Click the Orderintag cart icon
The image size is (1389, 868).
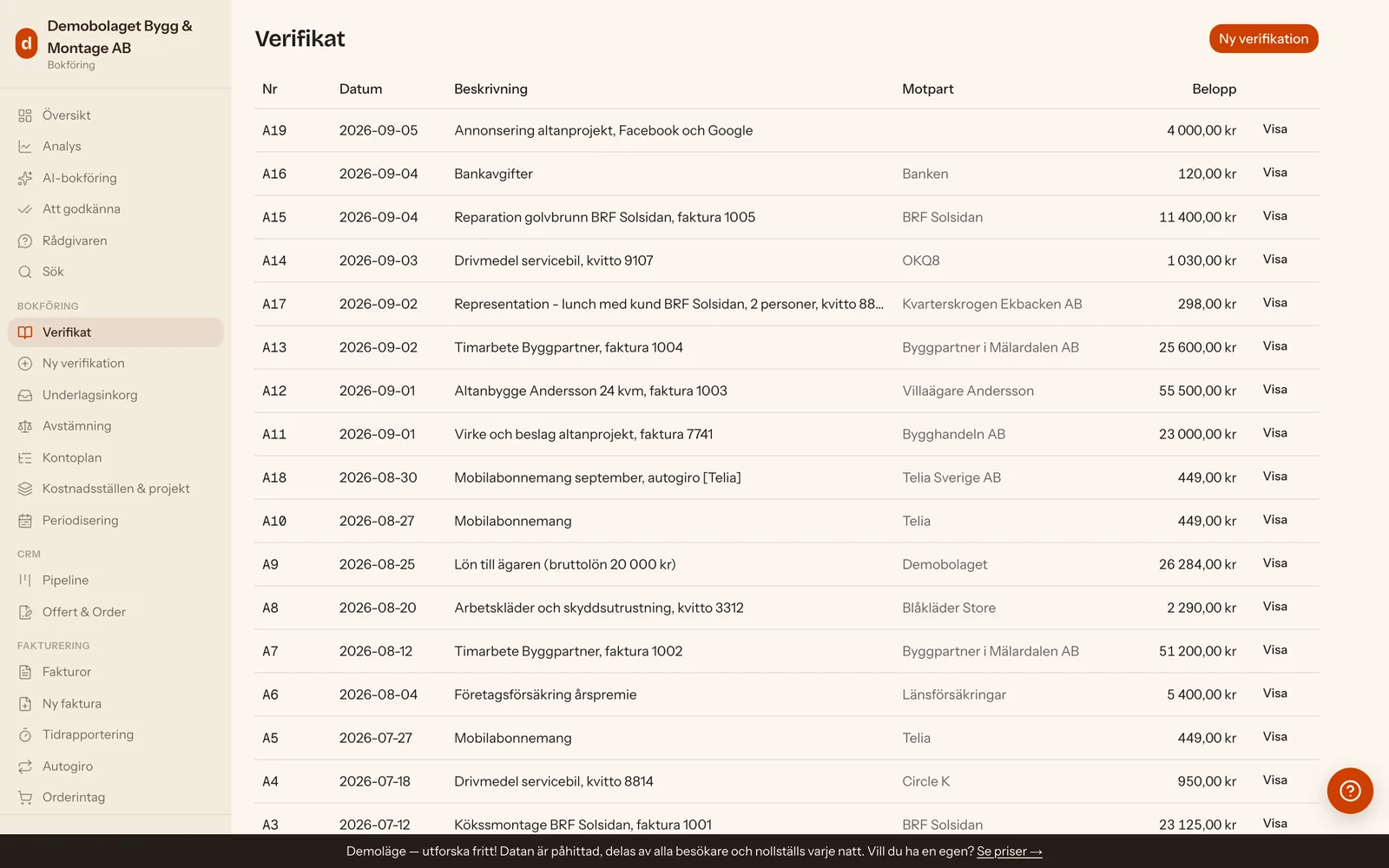coord(25,798)
